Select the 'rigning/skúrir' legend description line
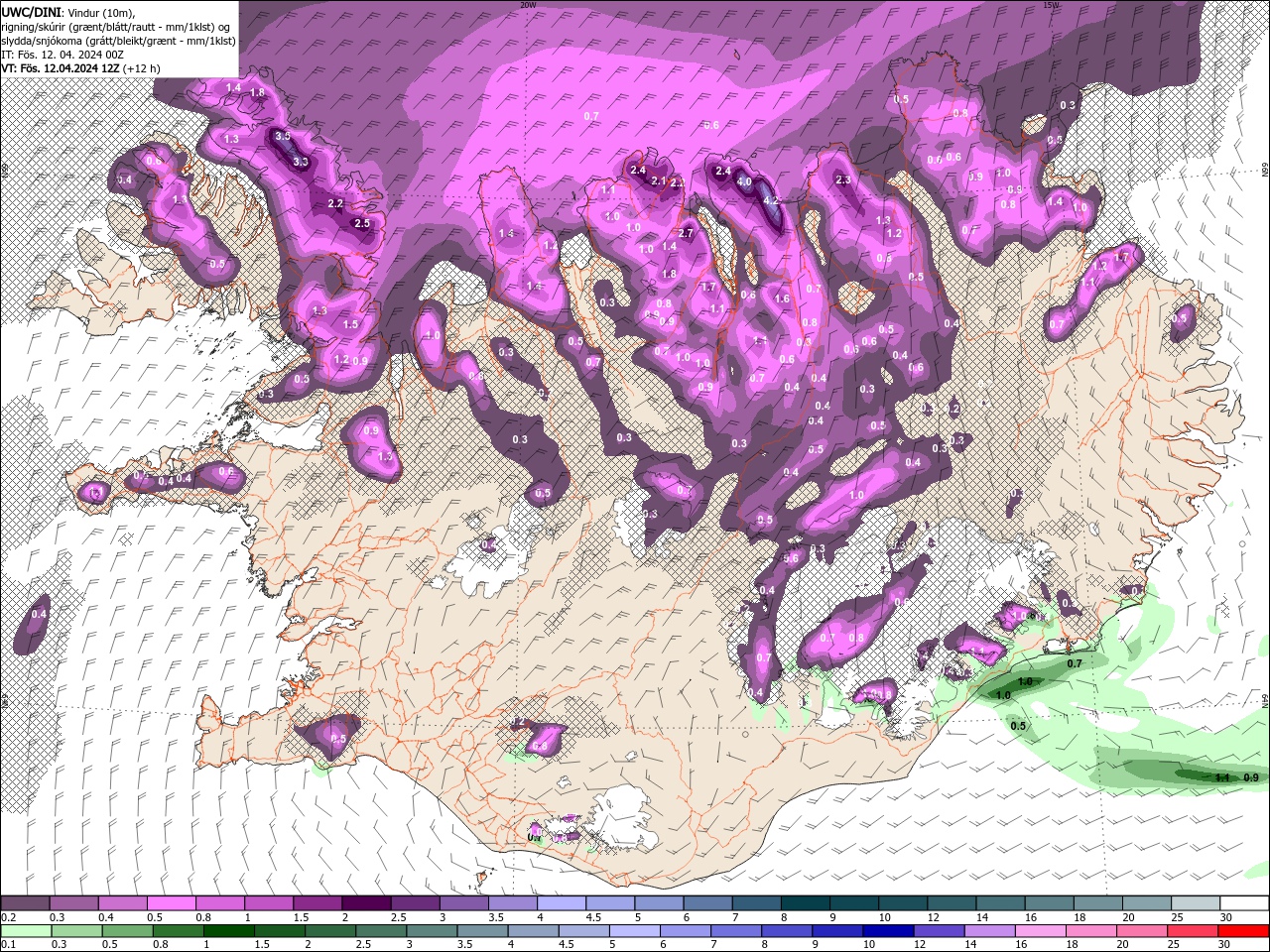 [x=117, y=26]
